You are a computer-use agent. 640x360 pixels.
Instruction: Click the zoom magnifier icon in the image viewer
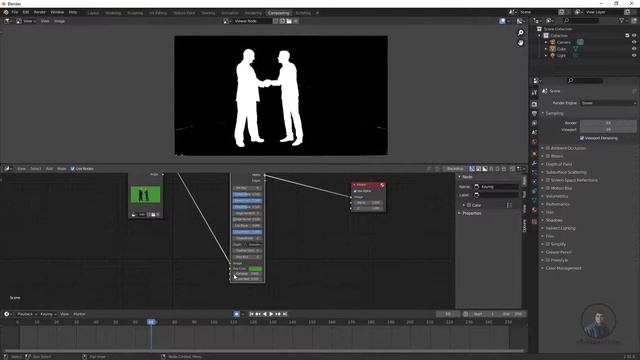(x=520, y=33)
